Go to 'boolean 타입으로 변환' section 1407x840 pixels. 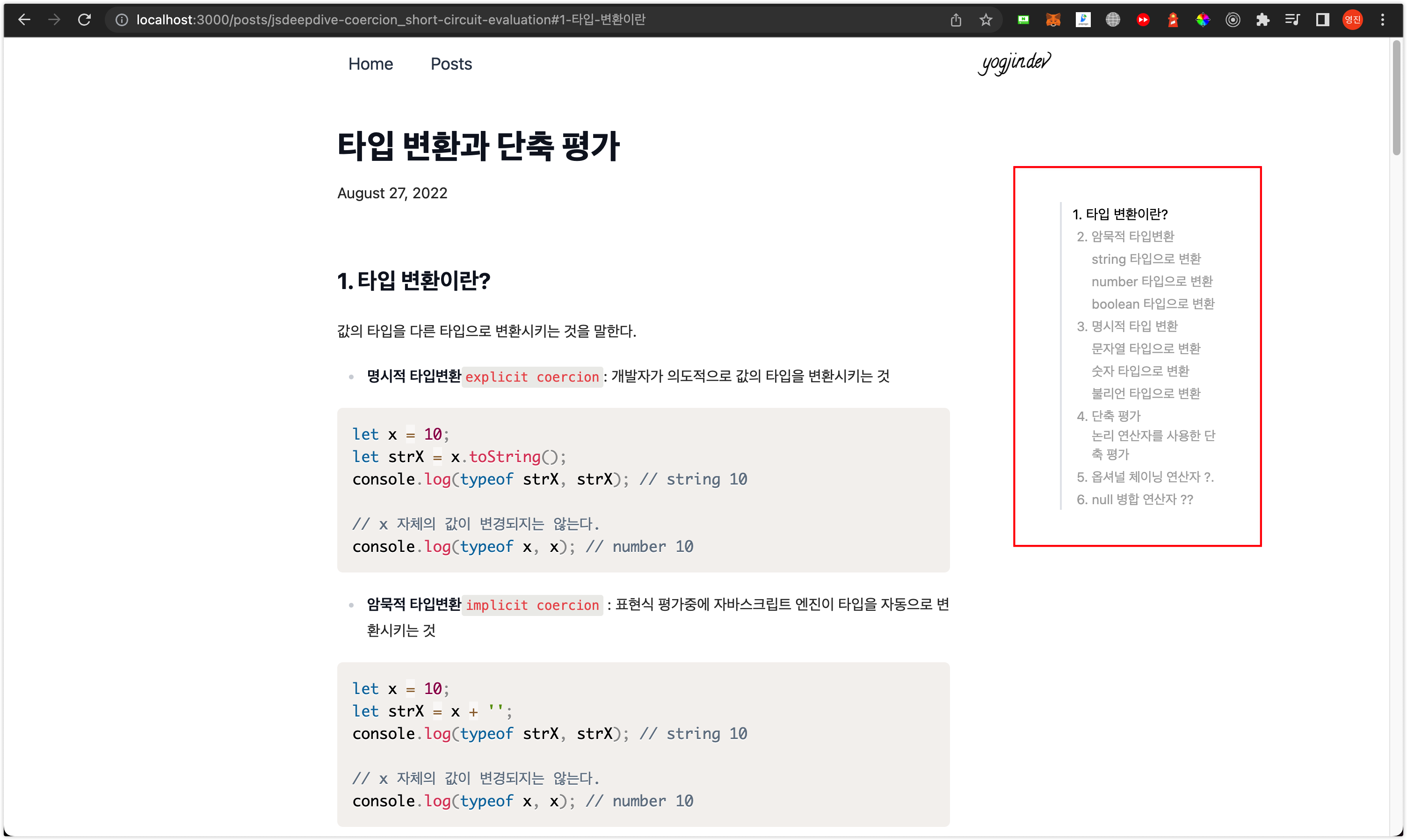pos(1153,304)
